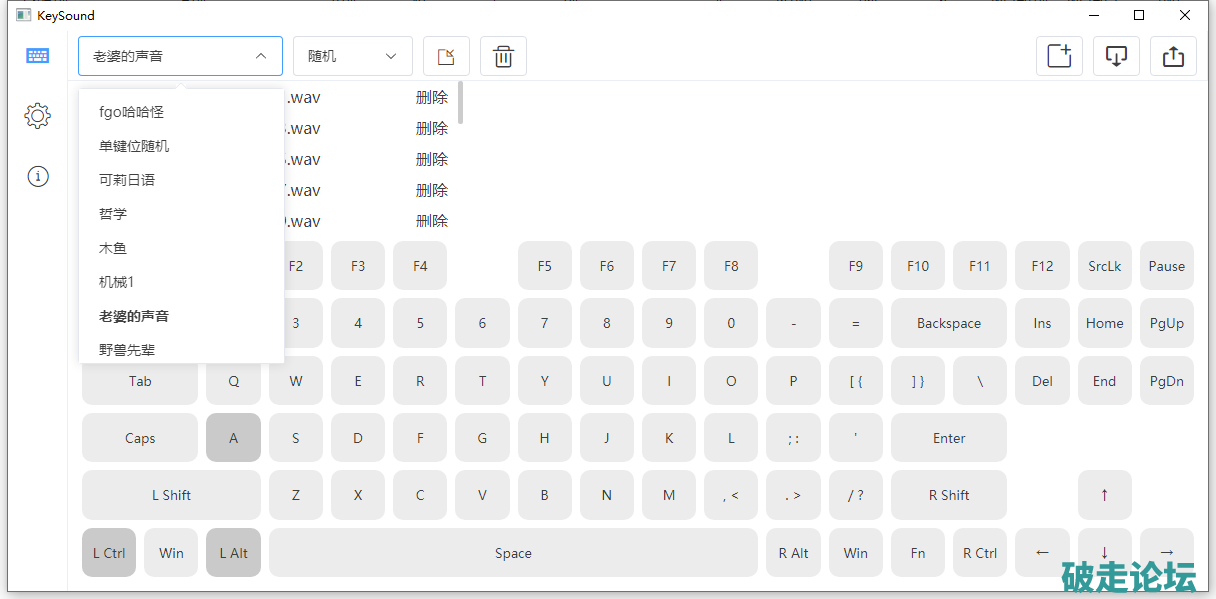Click 删除 on the first wav file row
Viewport: 1216px width, 599px height.
432,98
